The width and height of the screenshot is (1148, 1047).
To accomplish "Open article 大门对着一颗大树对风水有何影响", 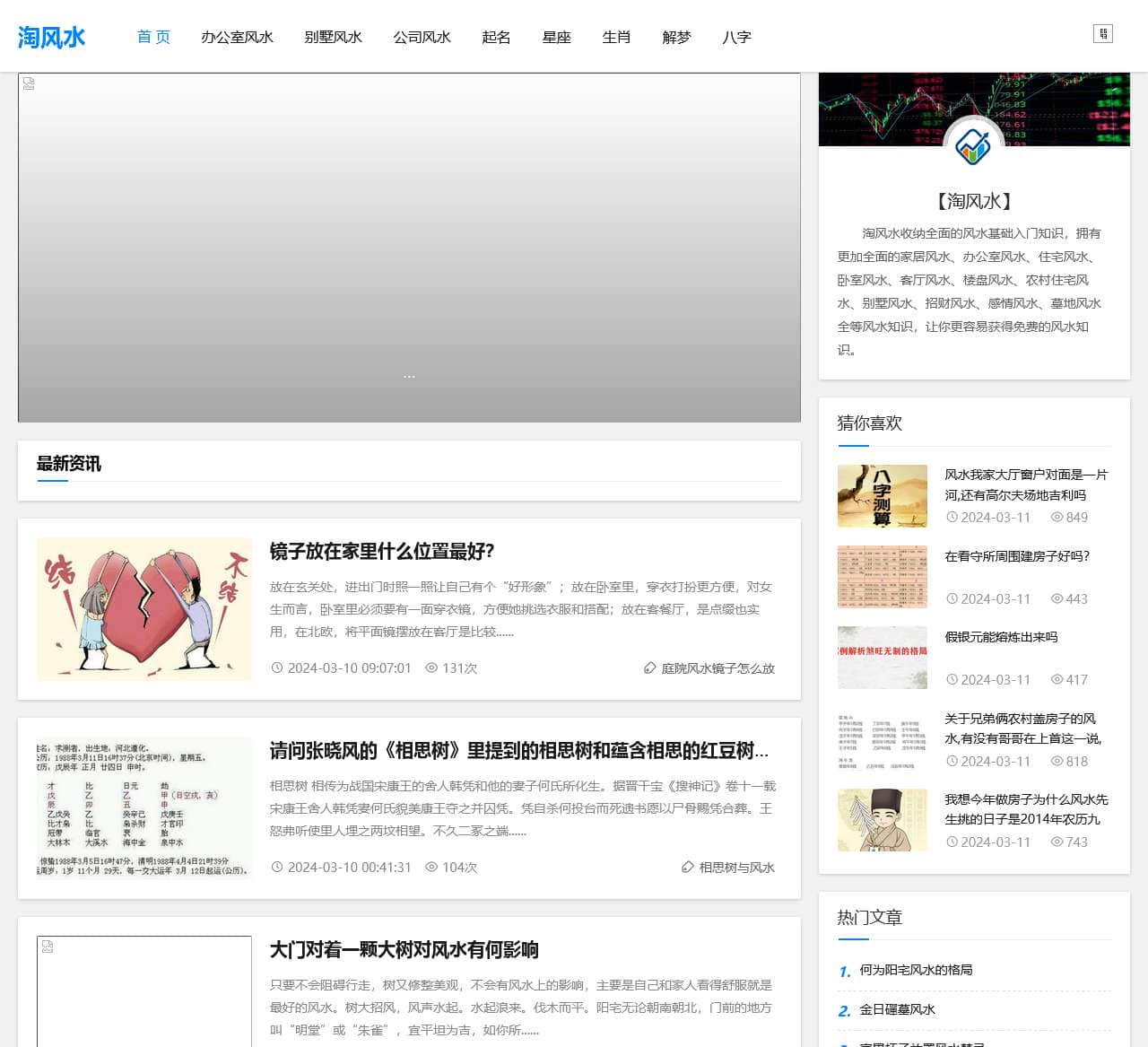I will [404, 949].
